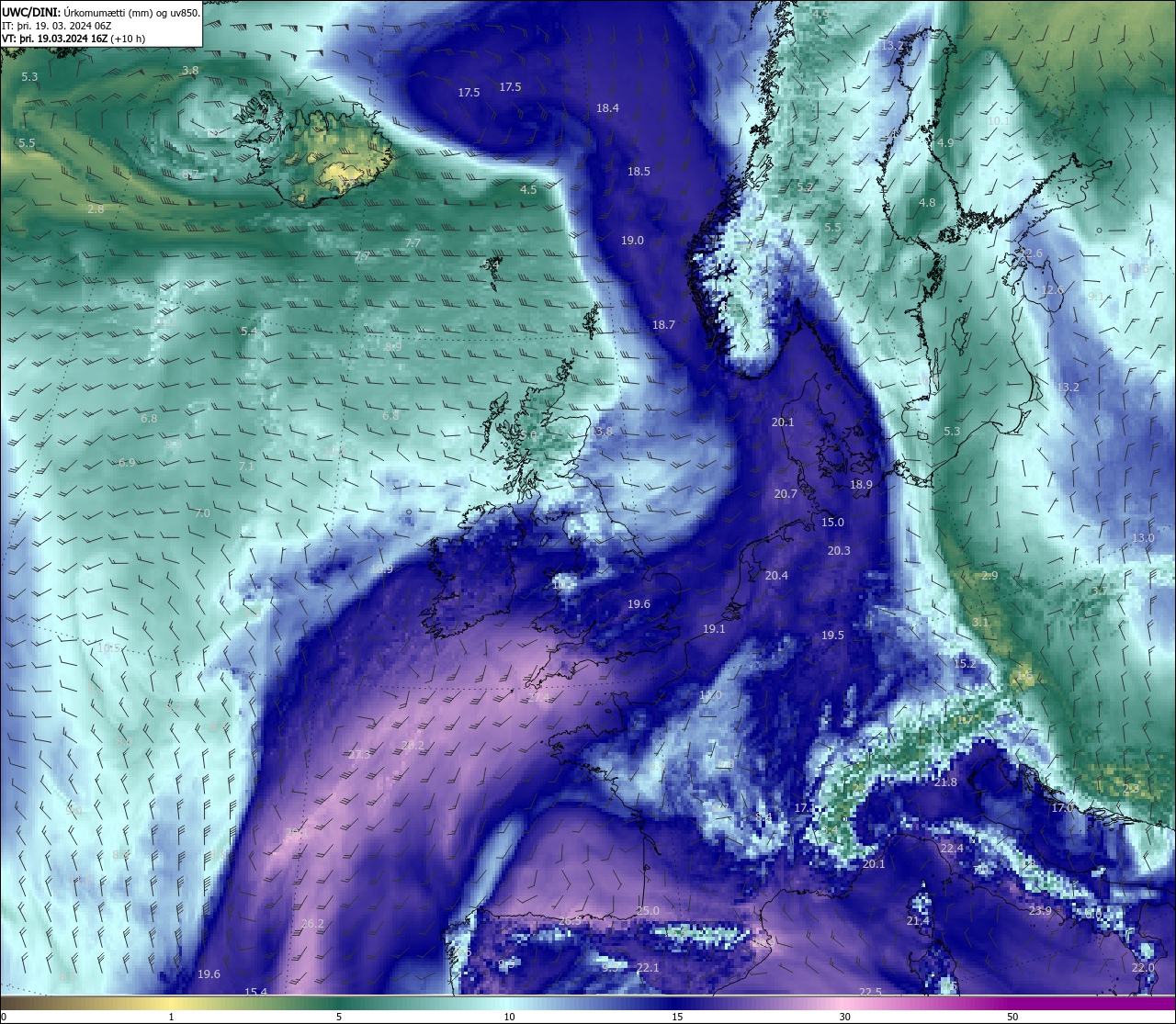
Task: Select the 7.1 value label
Action: point(246,466)
